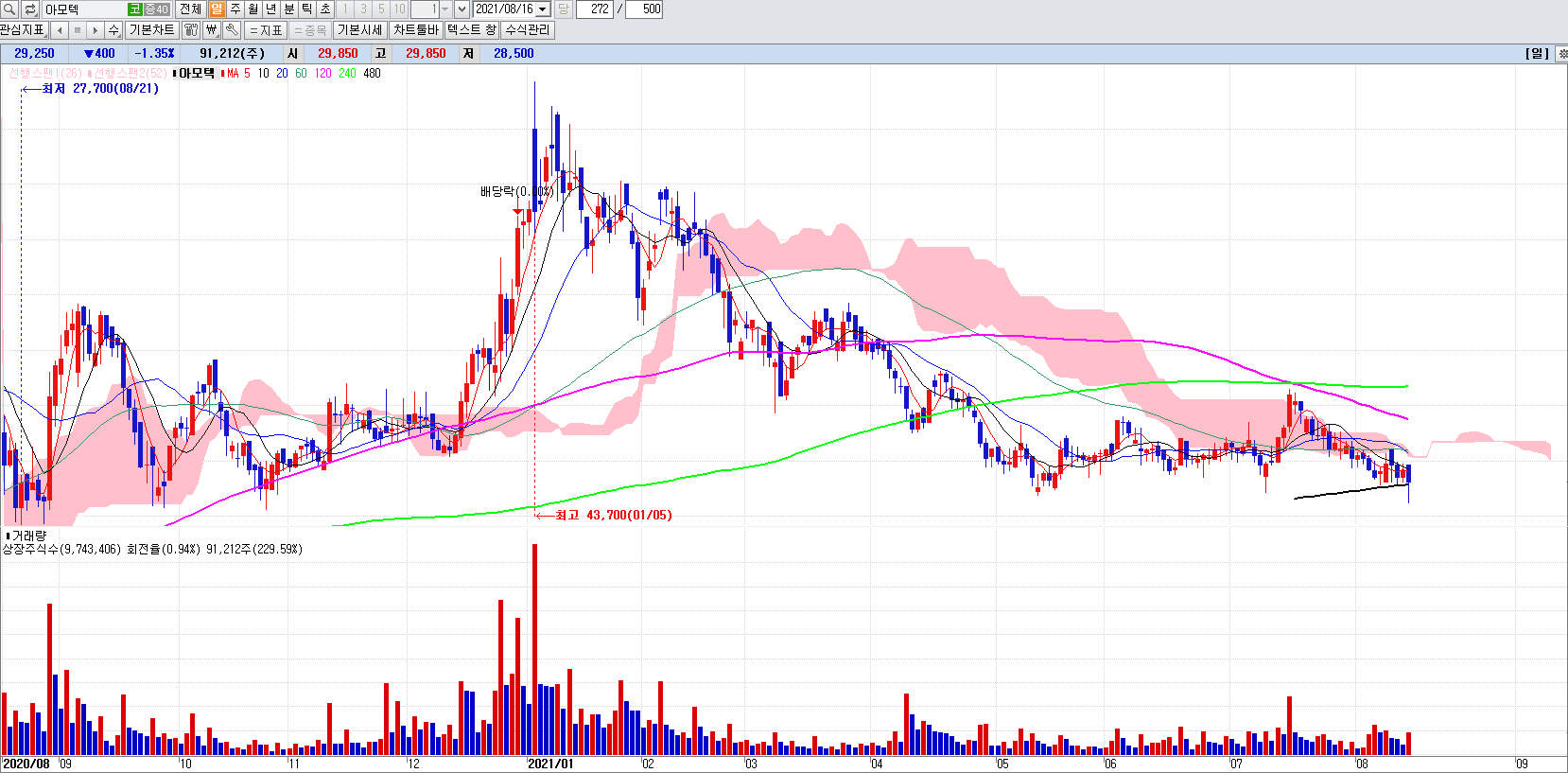The width and height of the screenshot is (1568, 773).
Task: Click the 아모텍 legend label
Action: [196, 73]
